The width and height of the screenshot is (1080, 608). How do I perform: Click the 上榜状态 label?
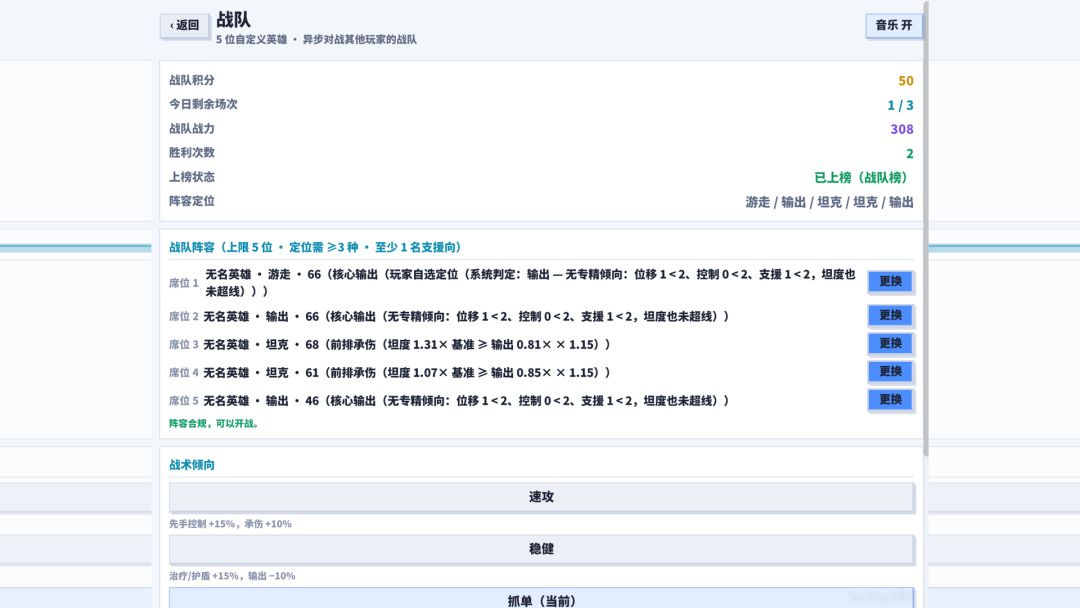[x=192, y=177]
